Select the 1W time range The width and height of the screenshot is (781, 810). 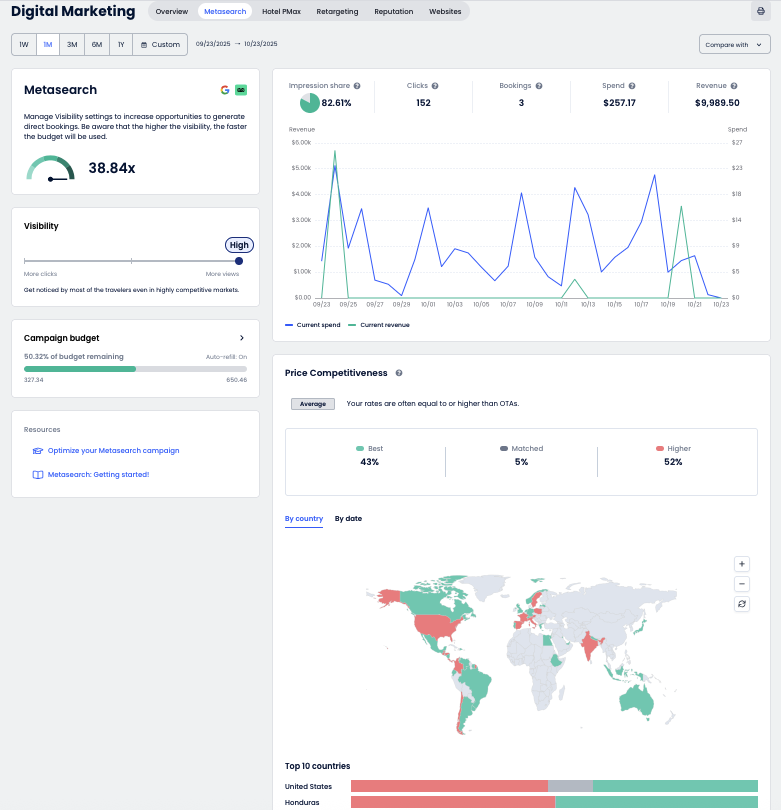coord(23,44)
